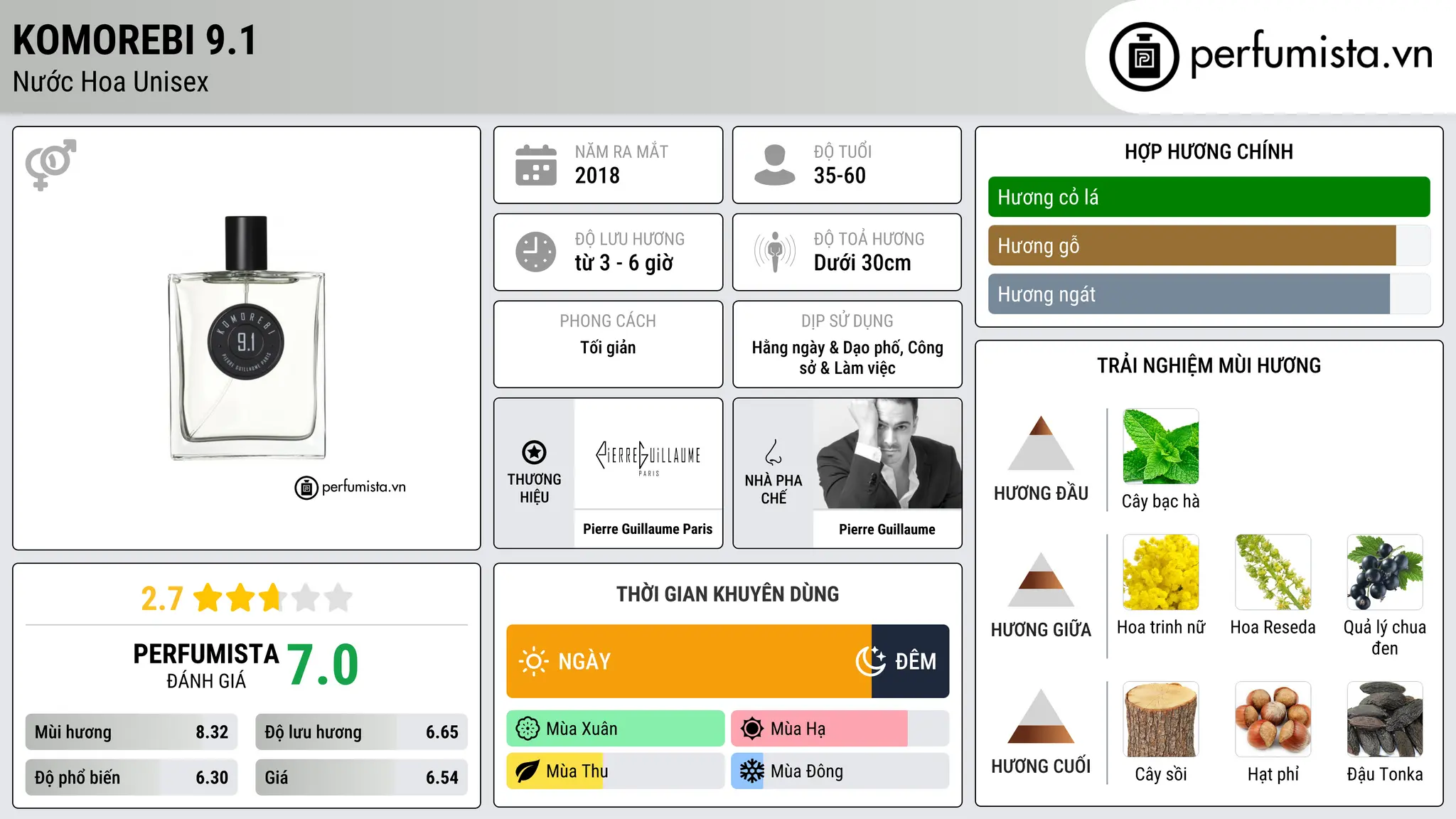Click the pyramid icon above Hương giữa
The image size is (1456, 819).
[1041, 579]
